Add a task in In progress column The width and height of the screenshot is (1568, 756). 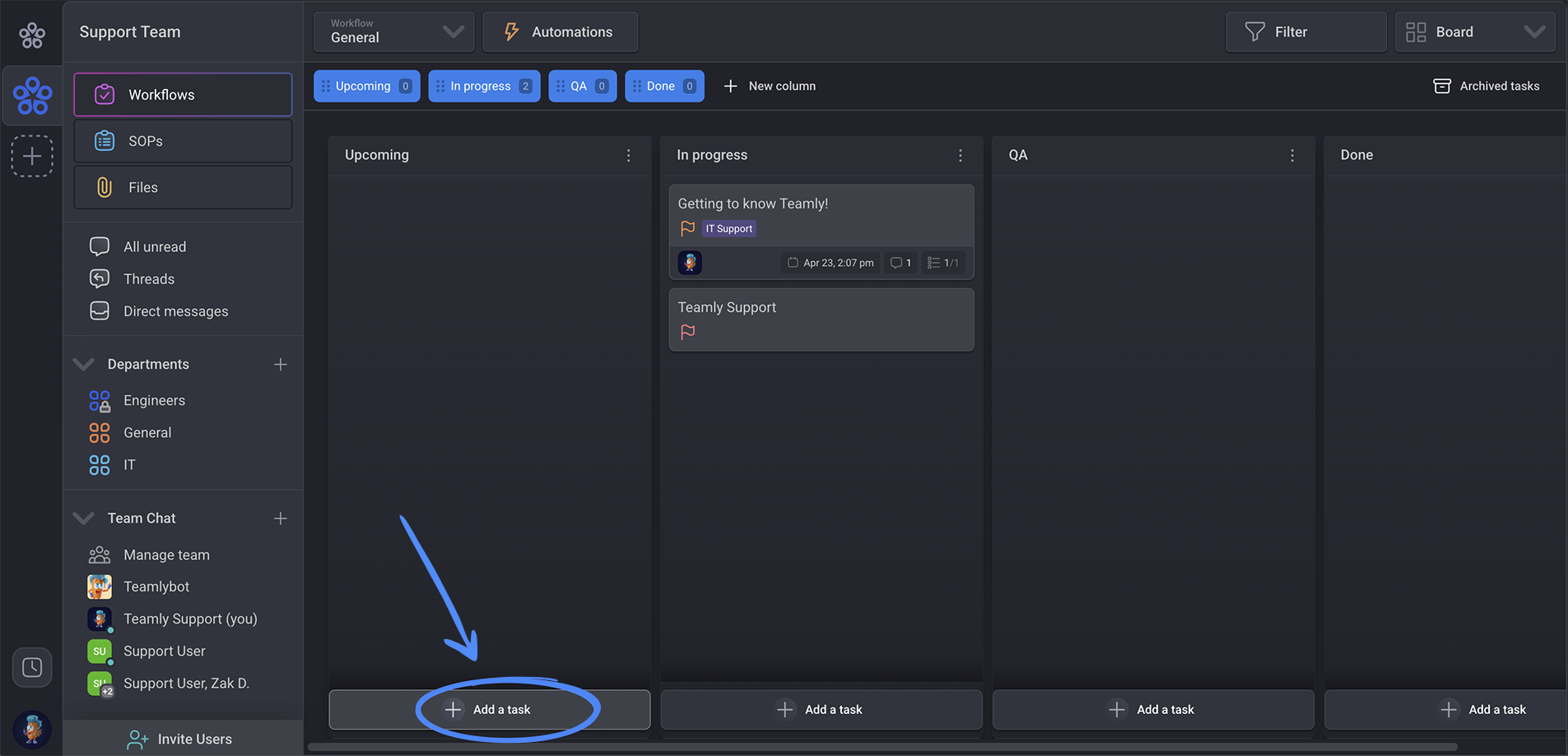coord(821,709)
